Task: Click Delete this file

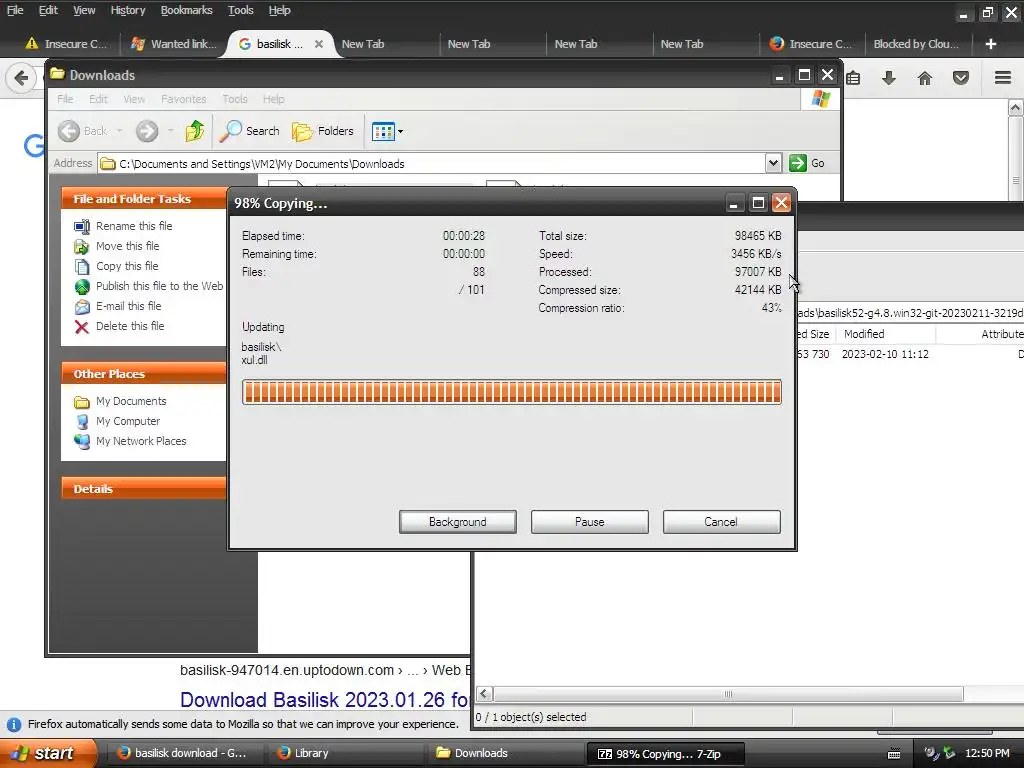Action: pos(130,326)
